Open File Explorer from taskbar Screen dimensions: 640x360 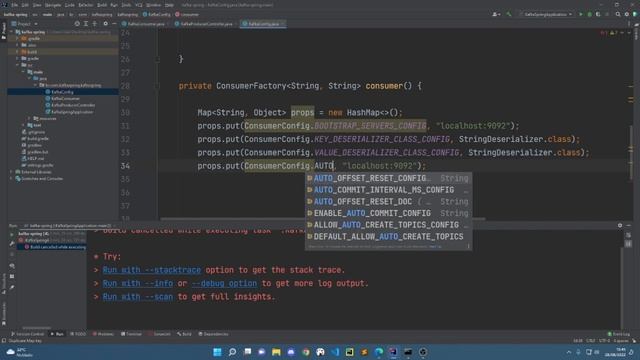276,352
